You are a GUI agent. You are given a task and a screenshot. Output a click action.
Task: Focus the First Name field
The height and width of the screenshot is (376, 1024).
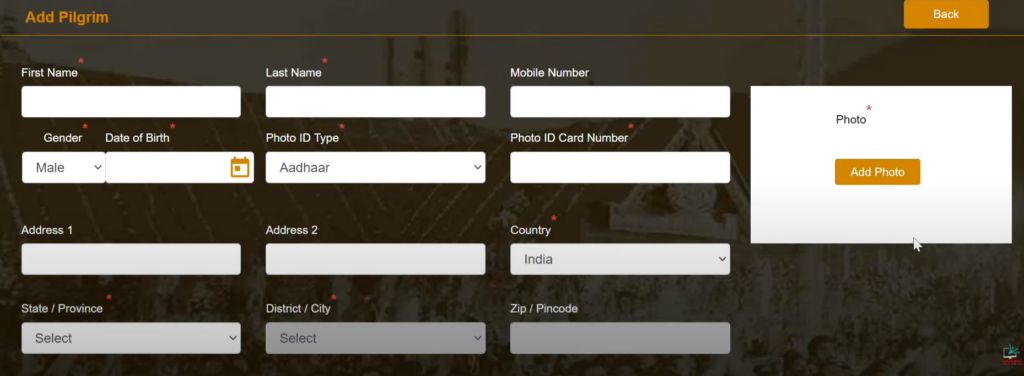tap(131, 102)
